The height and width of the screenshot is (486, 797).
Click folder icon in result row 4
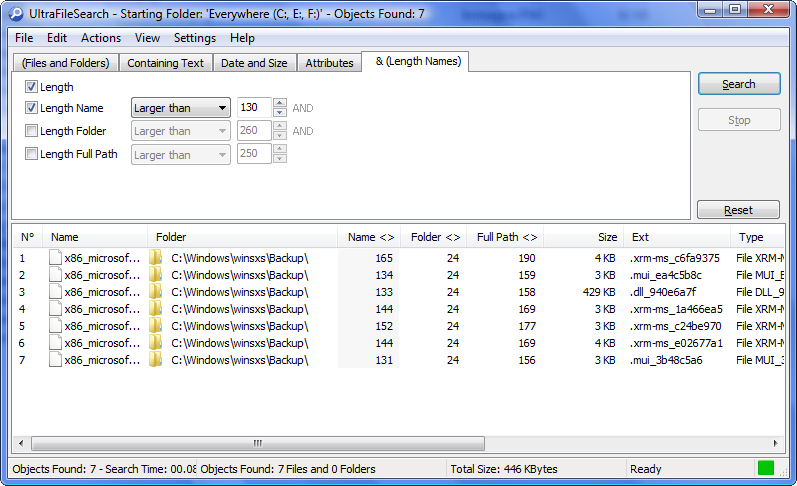coord(156,309)
